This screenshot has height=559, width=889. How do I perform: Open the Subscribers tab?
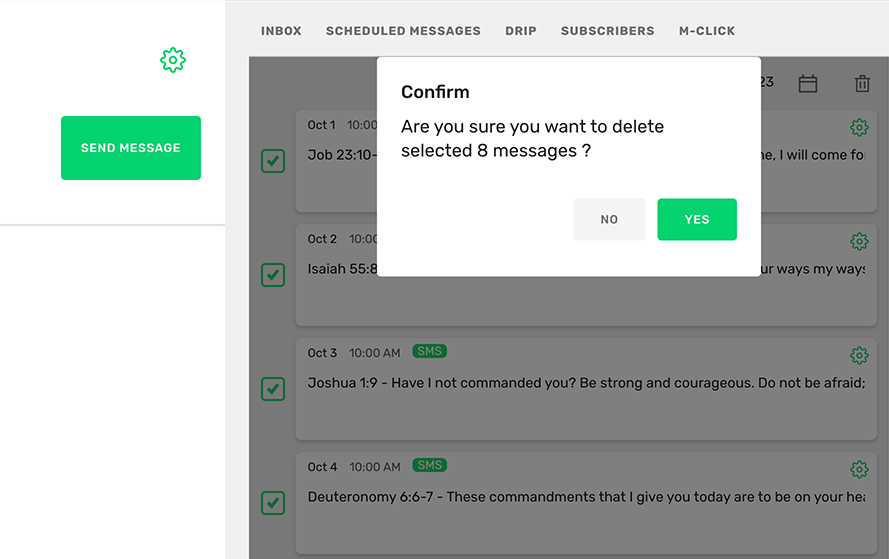[607, 31]
